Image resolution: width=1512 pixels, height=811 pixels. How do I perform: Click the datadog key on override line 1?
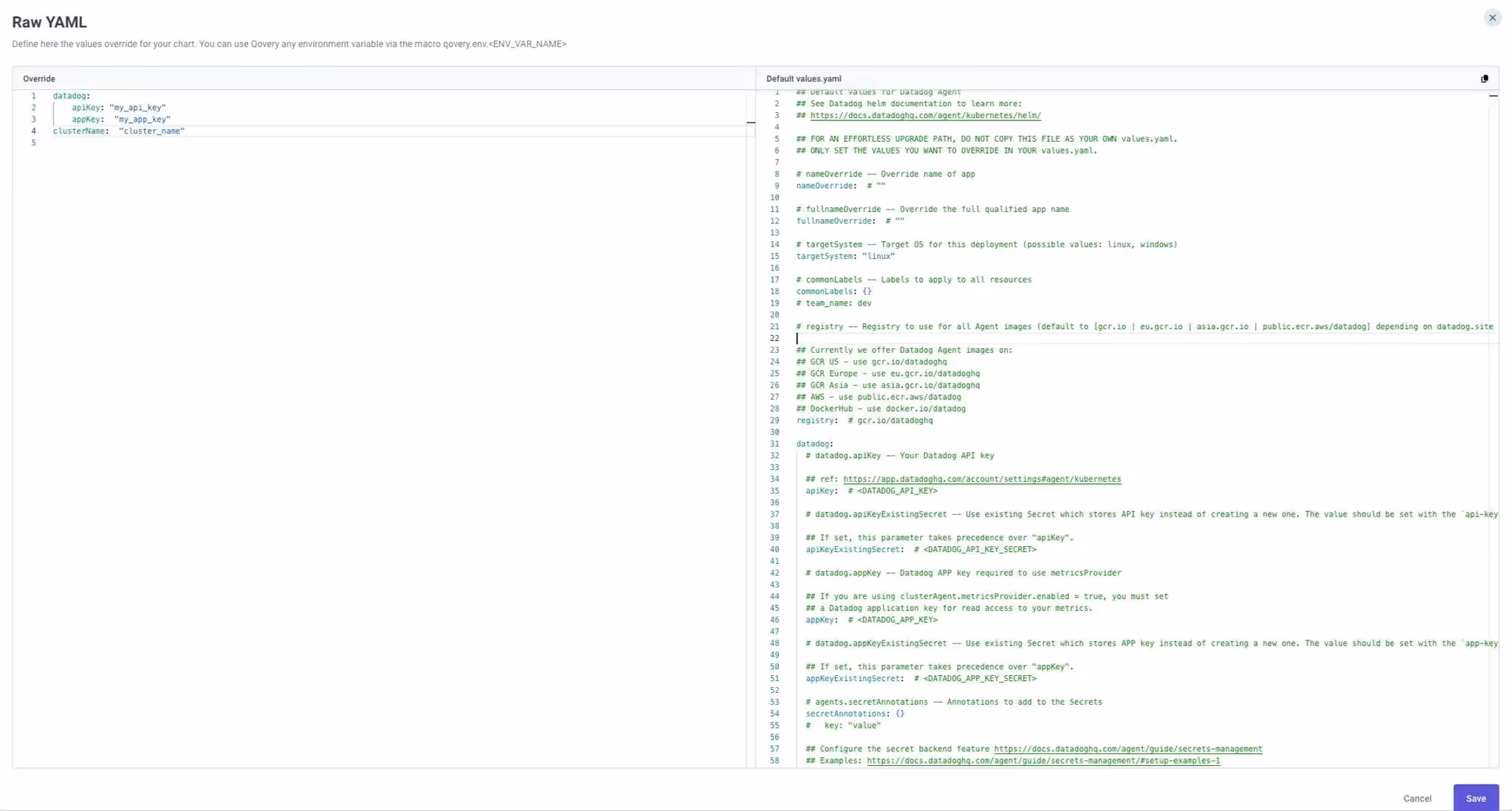coord(69,96)
